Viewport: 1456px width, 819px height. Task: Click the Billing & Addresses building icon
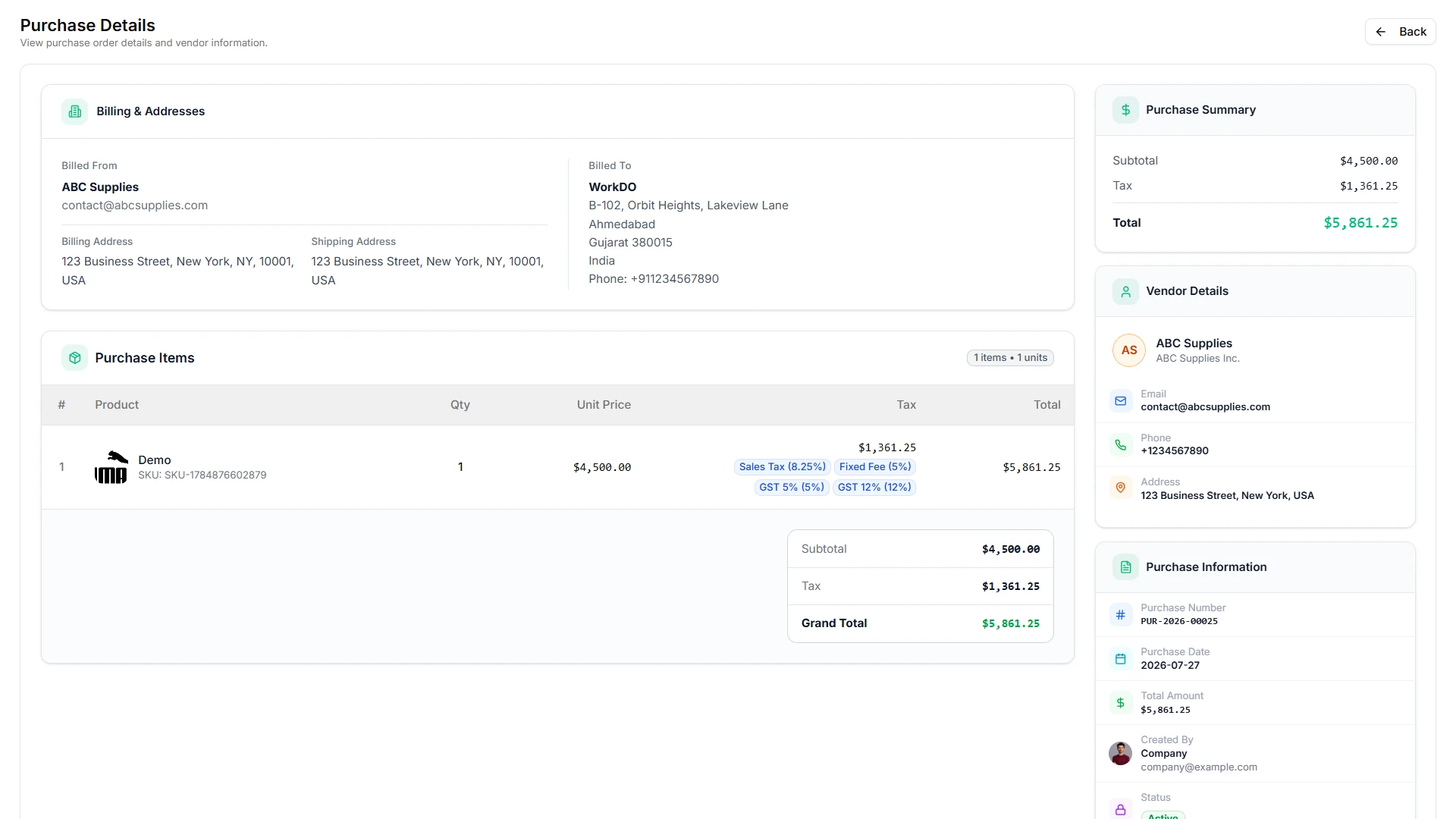click(75, 111)
